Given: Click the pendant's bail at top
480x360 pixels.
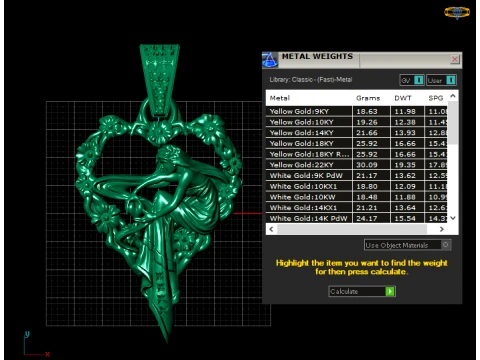Looking at the screenshot, I should [160, 80].
